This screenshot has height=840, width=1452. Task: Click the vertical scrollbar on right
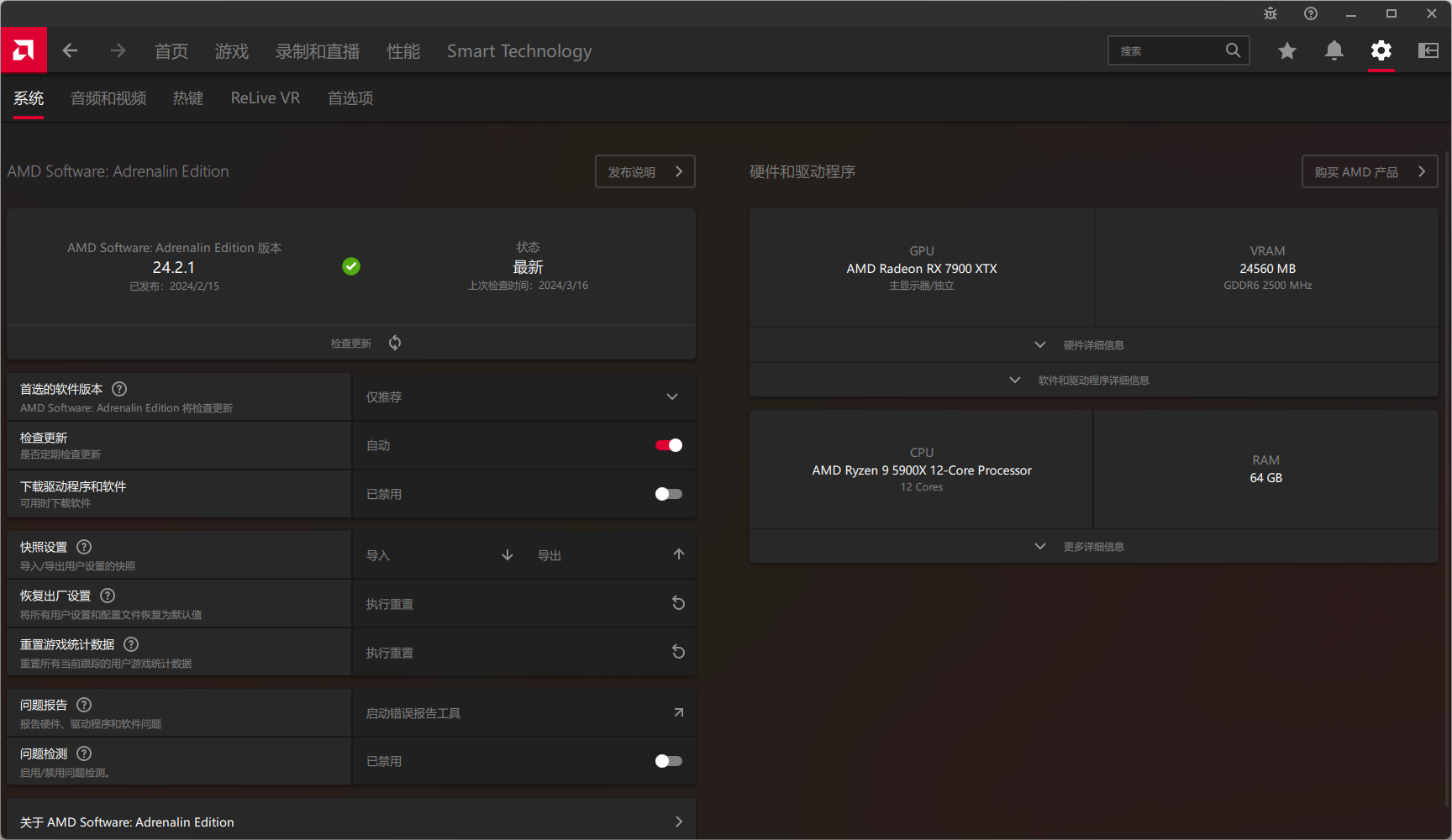[x=1447, y=479]
